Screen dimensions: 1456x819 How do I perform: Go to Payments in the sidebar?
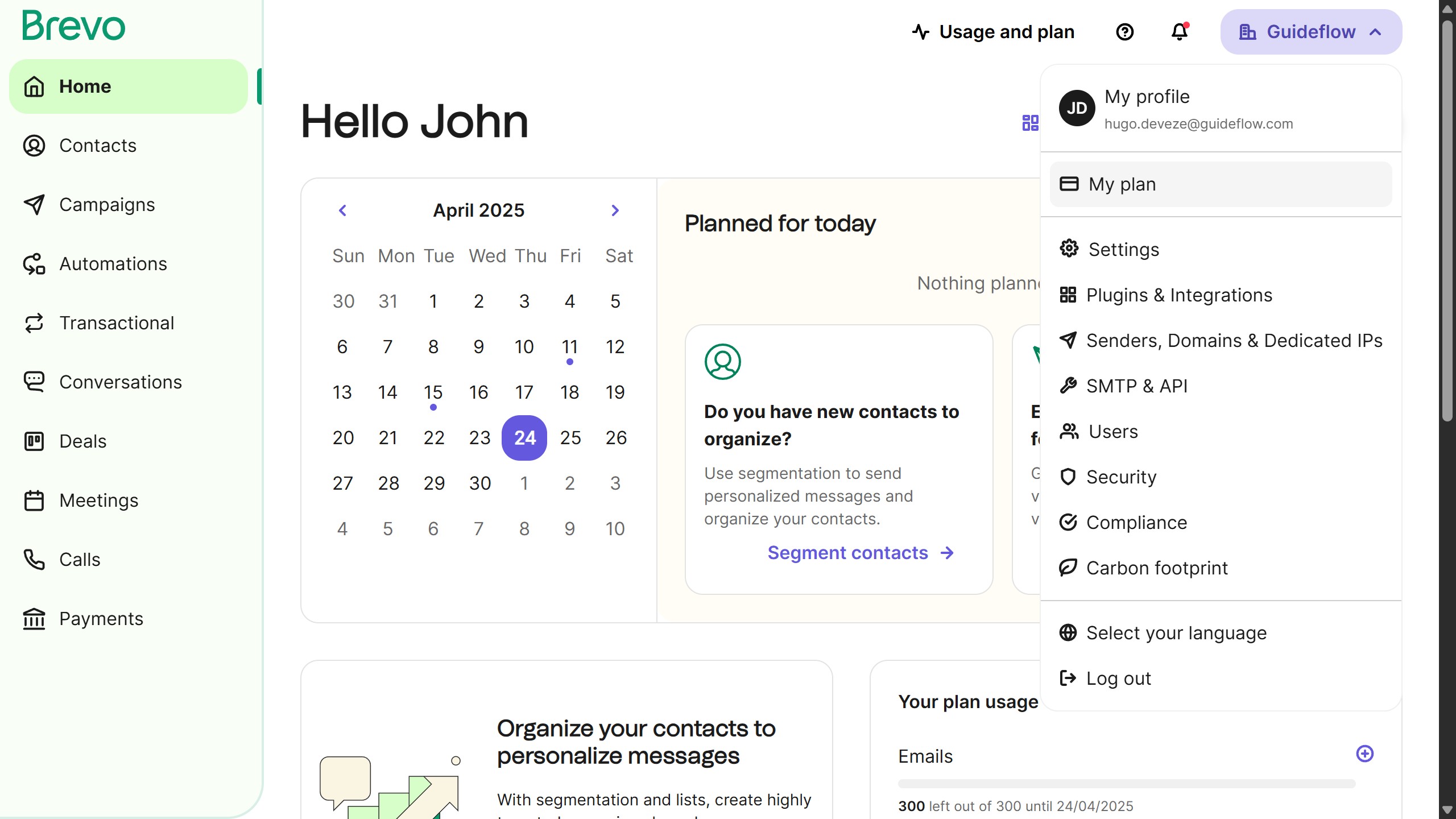(101, 619)
